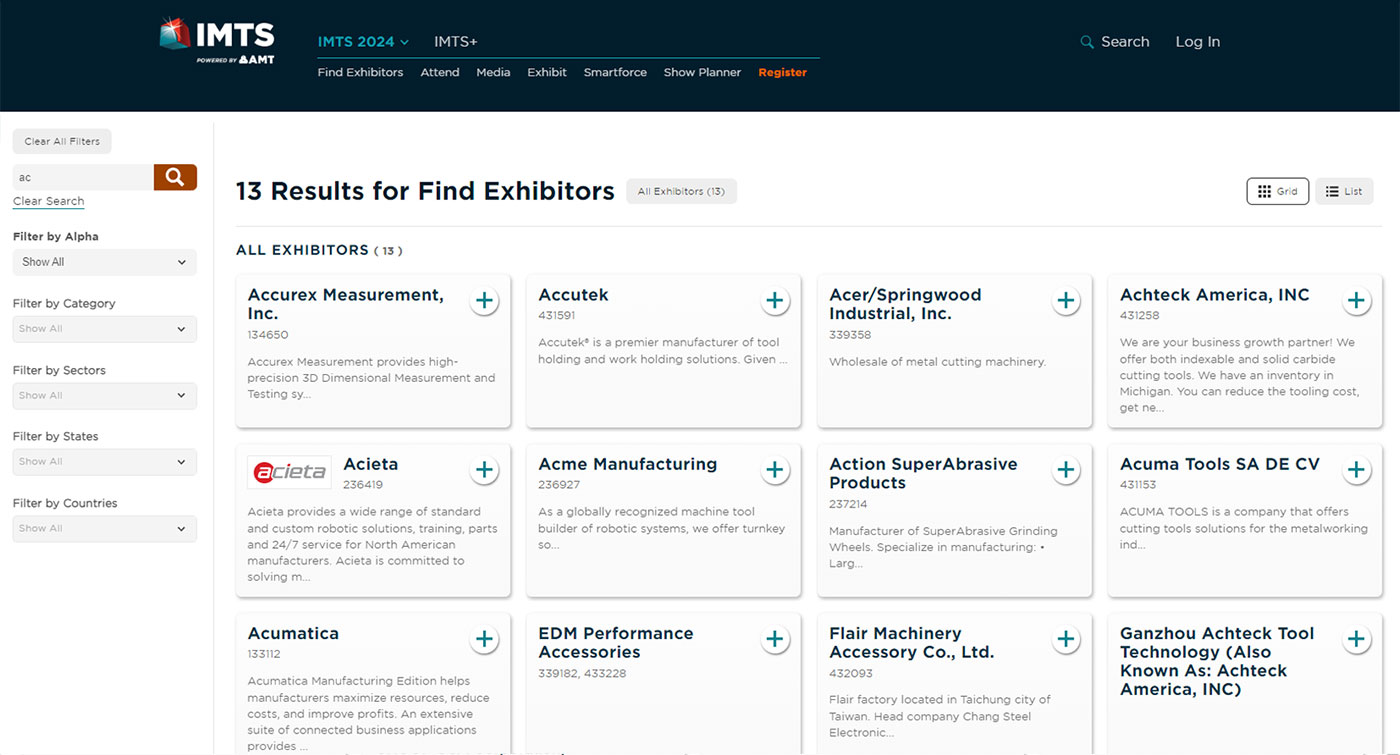
Task: Click the header Search magnifier icon
Action: coord(1087,42)
